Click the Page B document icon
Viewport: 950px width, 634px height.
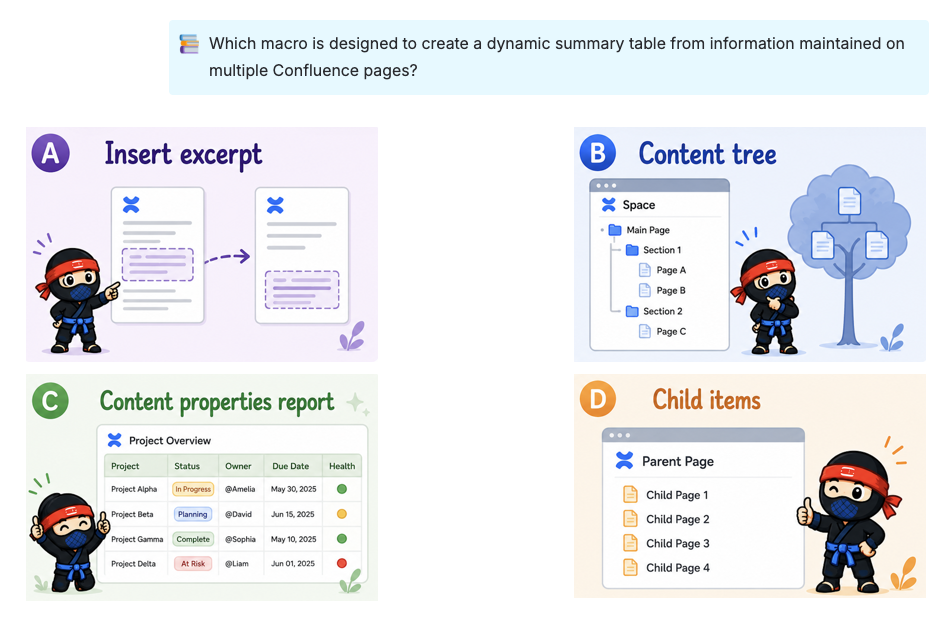[645, 290]
